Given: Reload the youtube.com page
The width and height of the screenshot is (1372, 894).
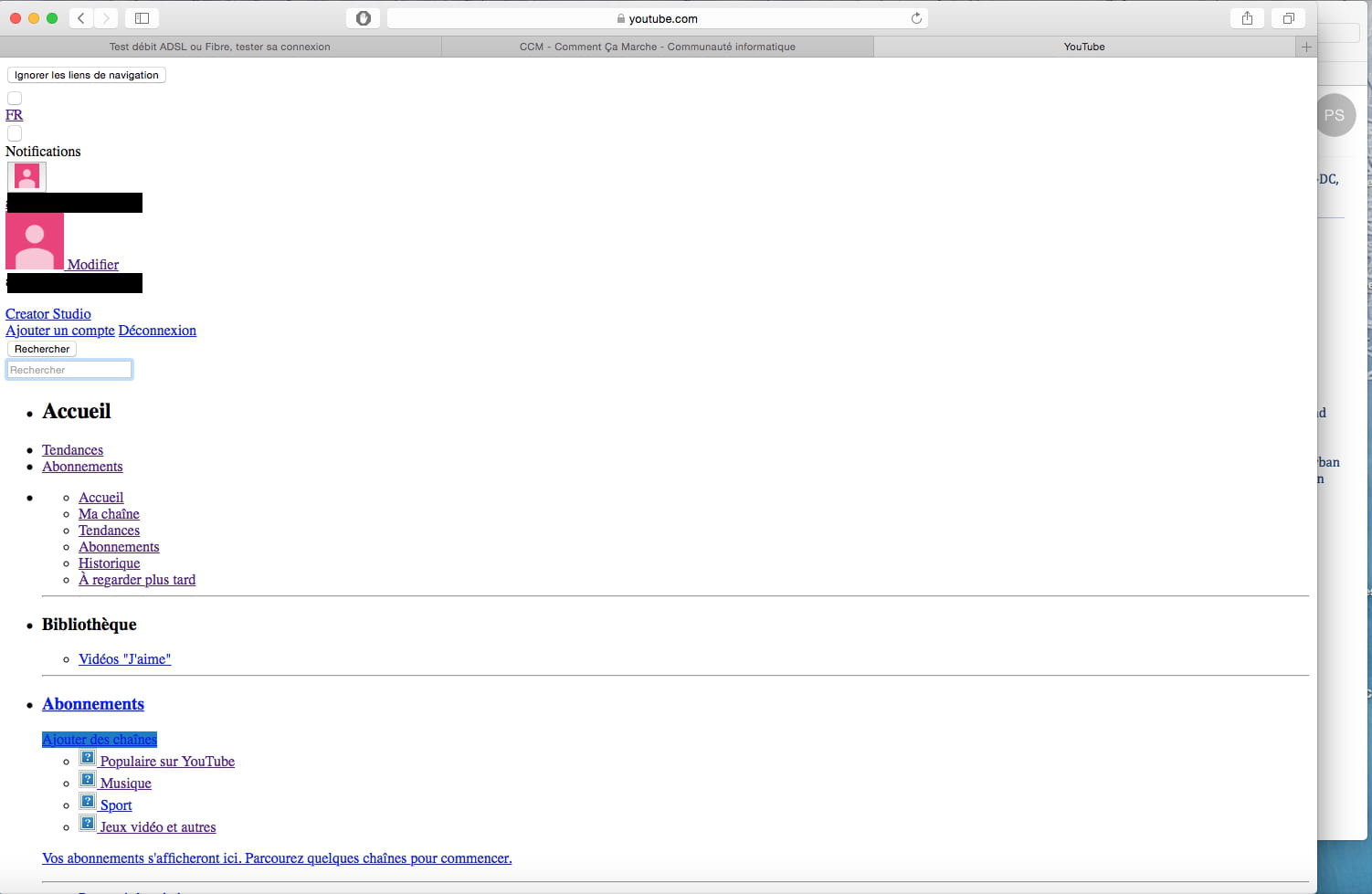Looking at the screenshot, I should click(916, 18).
